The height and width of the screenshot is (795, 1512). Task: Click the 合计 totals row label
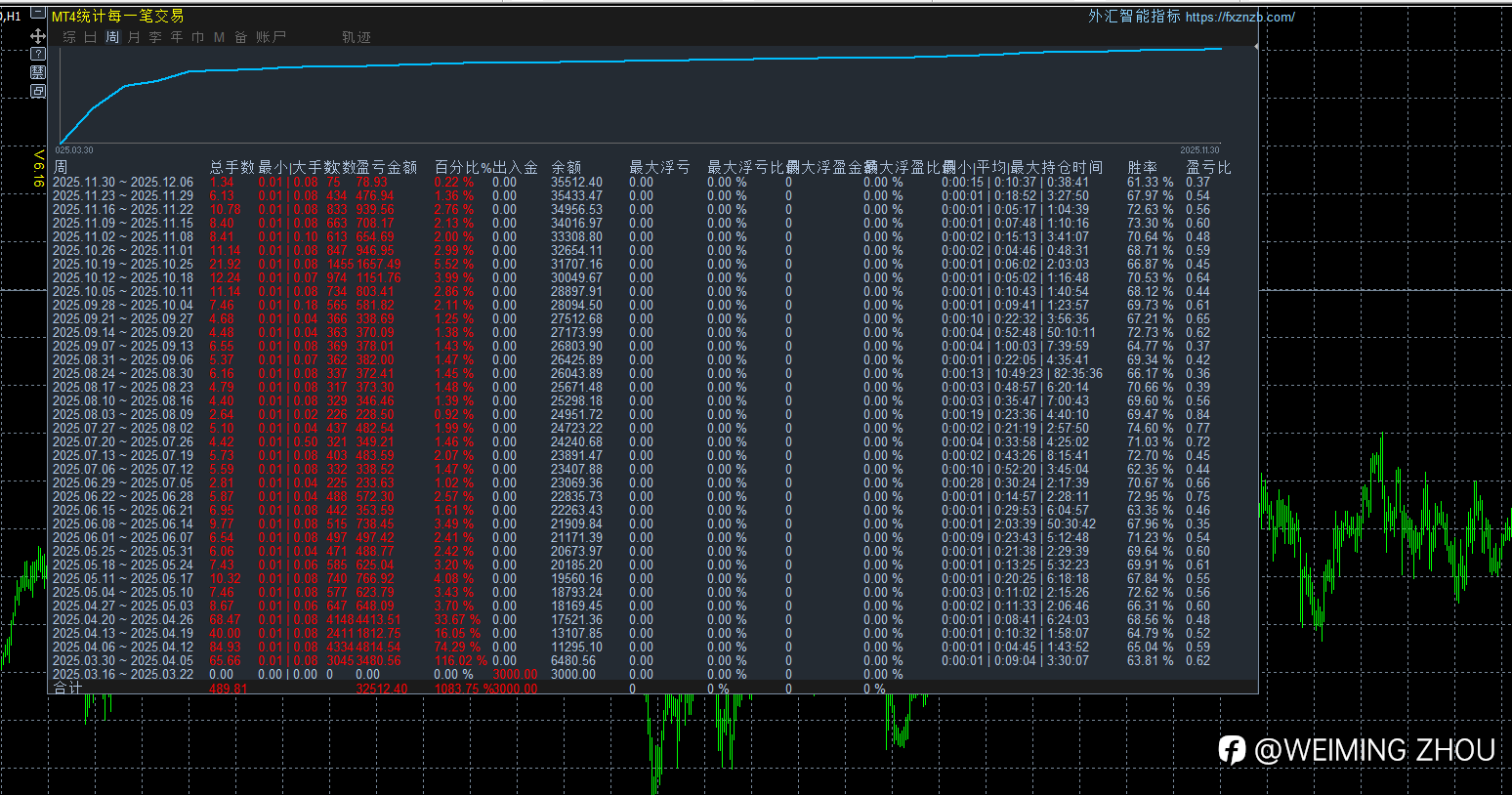pos(67,689)
